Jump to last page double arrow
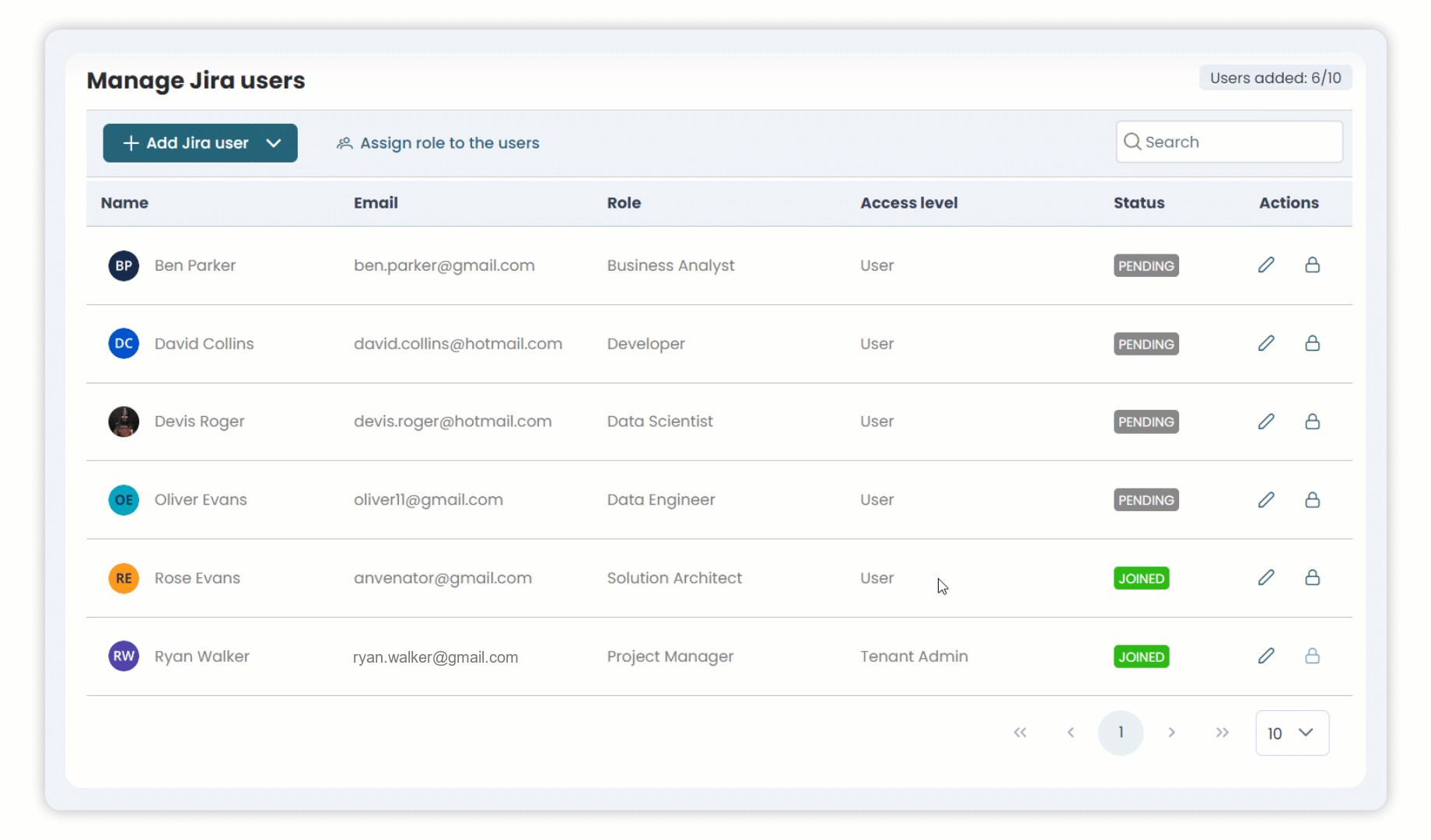Viewport: 1431px width, 840px height. tap(1222, 733)
